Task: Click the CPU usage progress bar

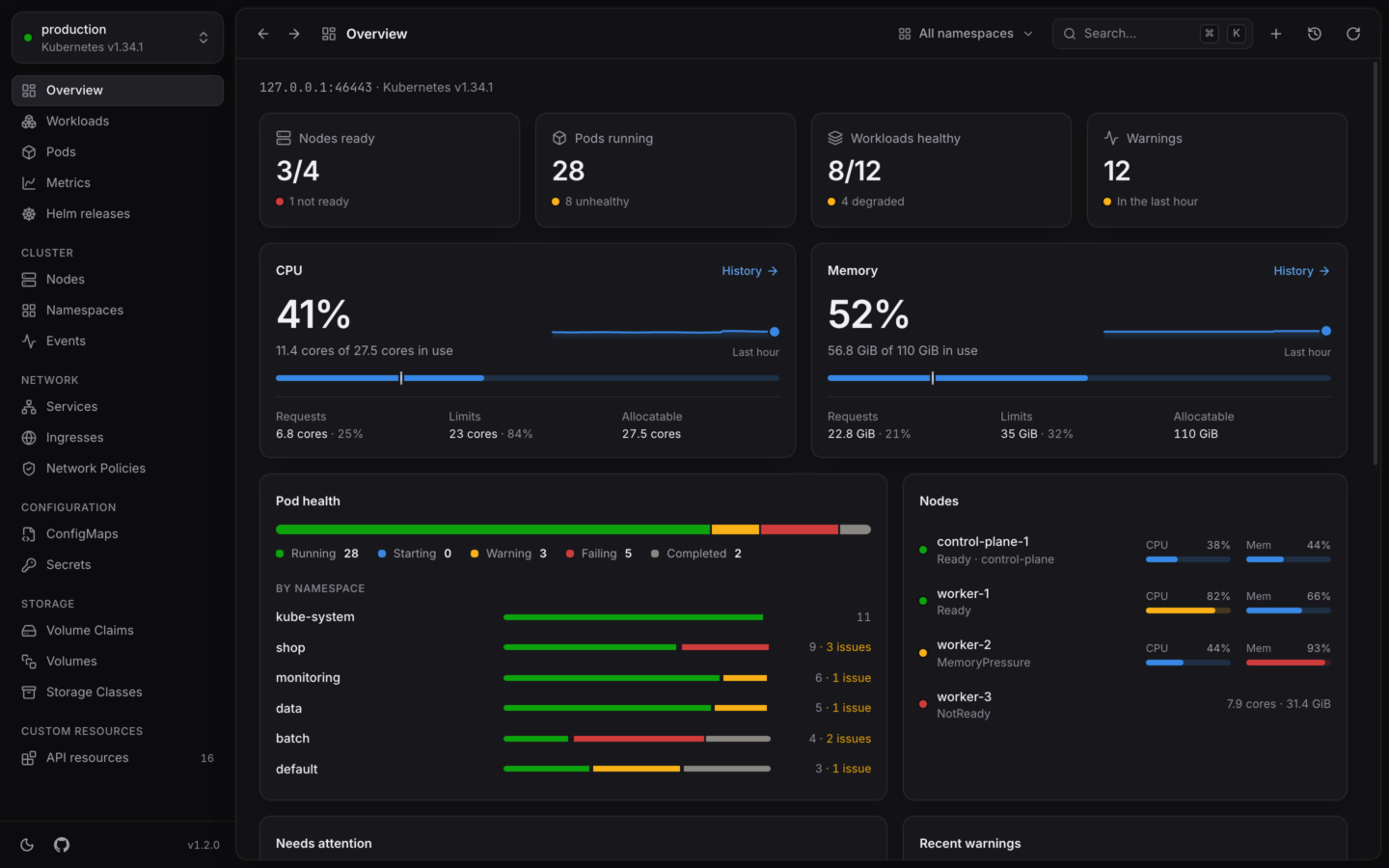Action: tap(528, 378)
